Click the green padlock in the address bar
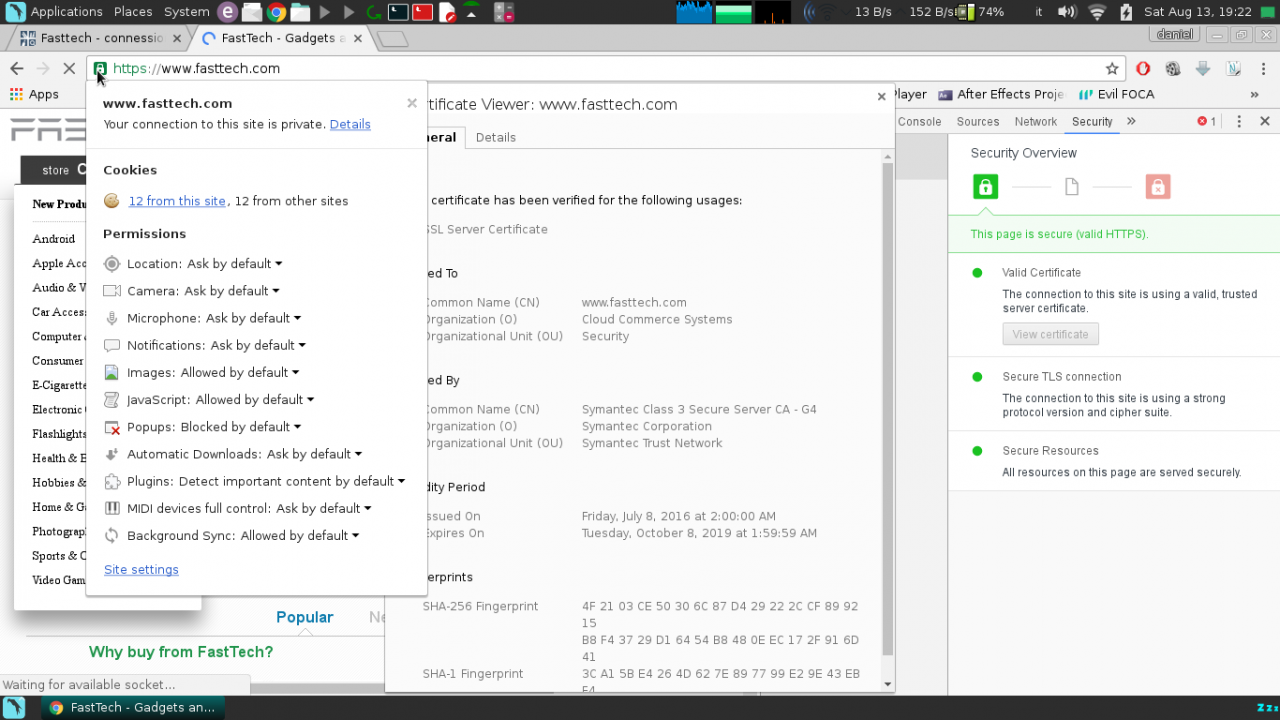 point(100,69)
